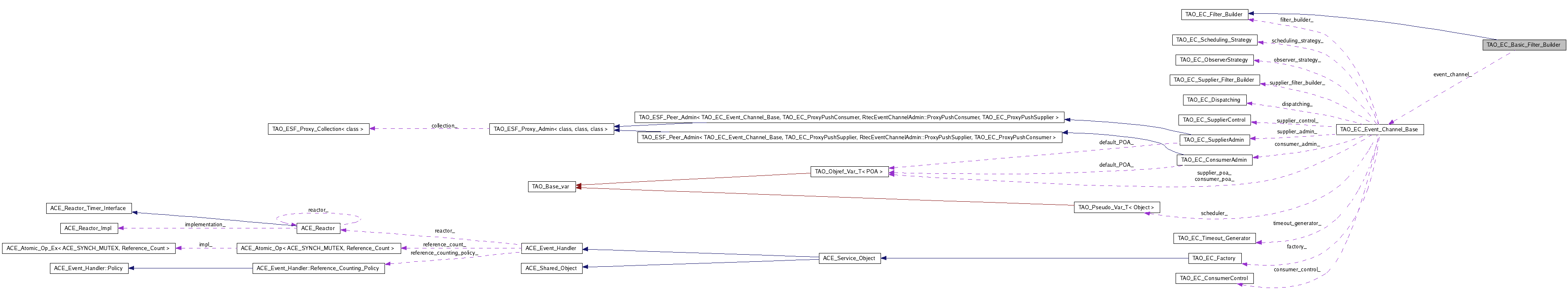The image size is (1568, 293).
Task: Open the TAO_EC_Scheduling_Strategy class box
Action: [x=1214, y=40]
